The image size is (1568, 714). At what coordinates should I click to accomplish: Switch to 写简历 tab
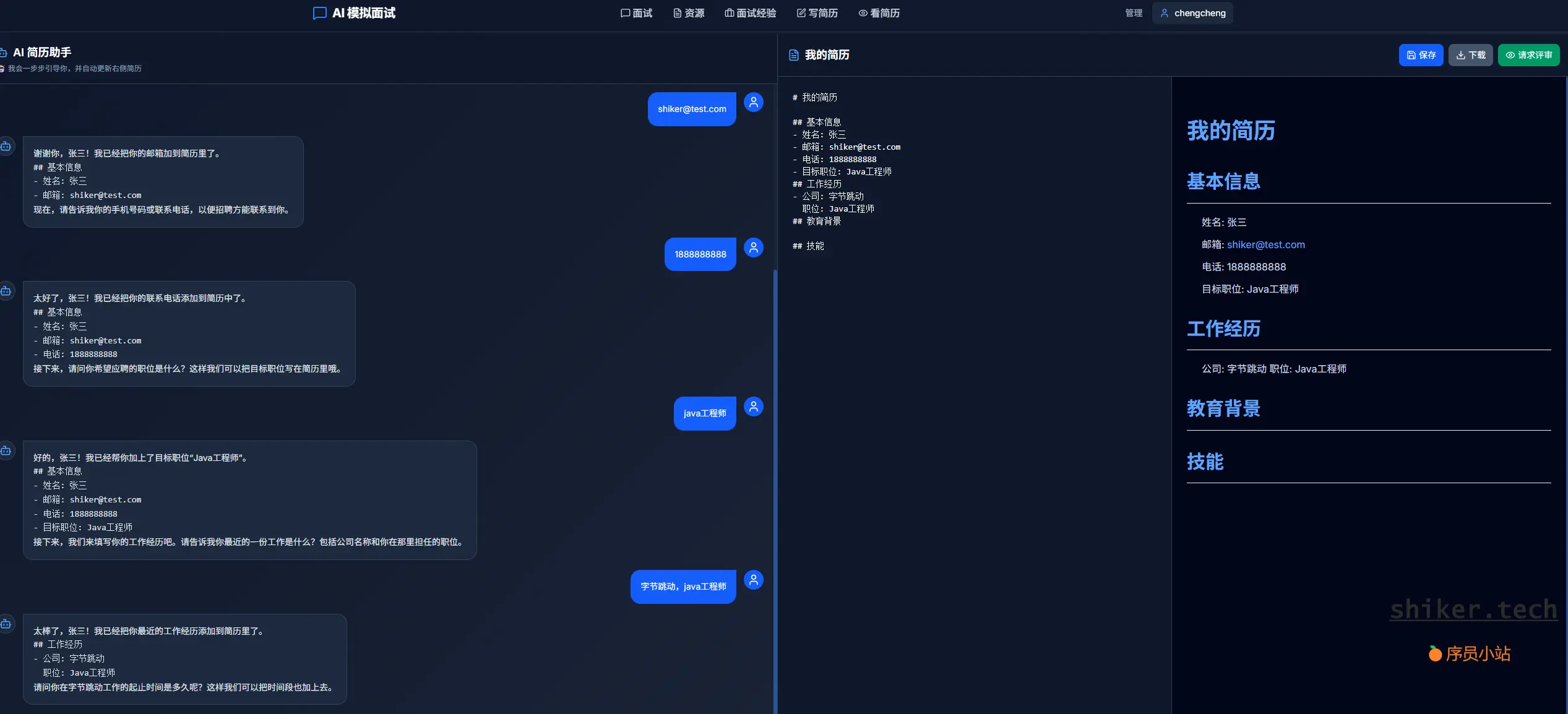817,13
